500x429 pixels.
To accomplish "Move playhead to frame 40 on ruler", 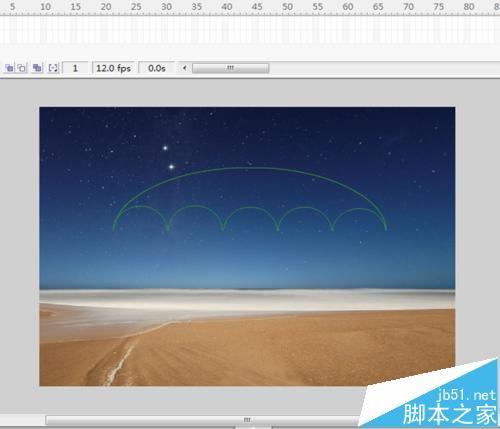I will (227, 7).
